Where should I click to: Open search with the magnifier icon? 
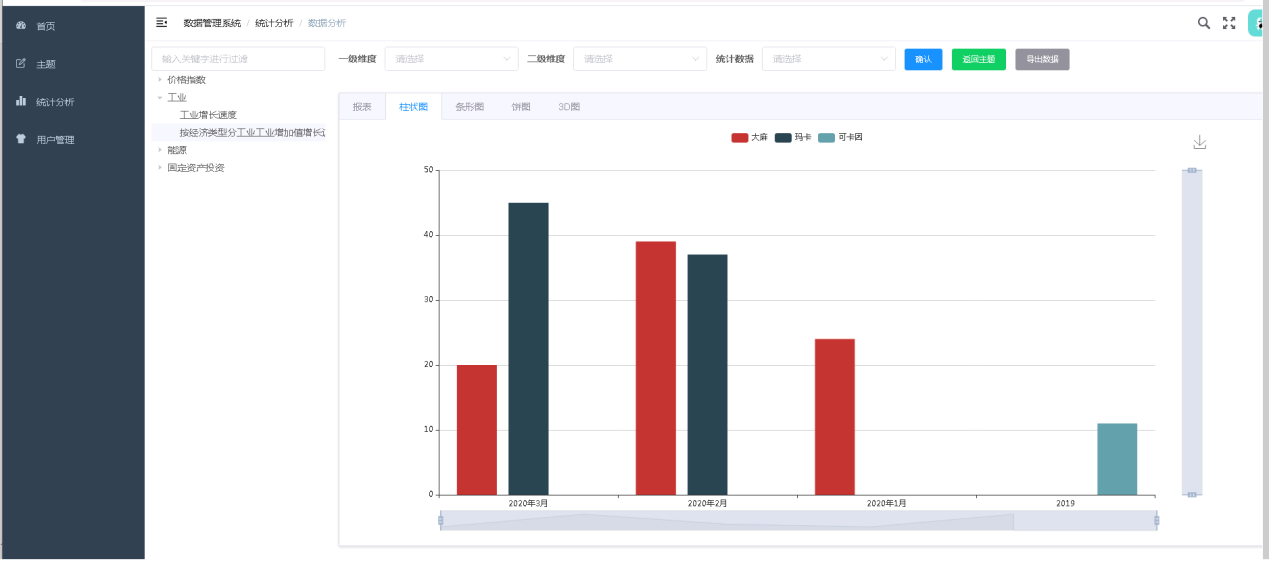pyautogui.click(x=1204, y=23)
